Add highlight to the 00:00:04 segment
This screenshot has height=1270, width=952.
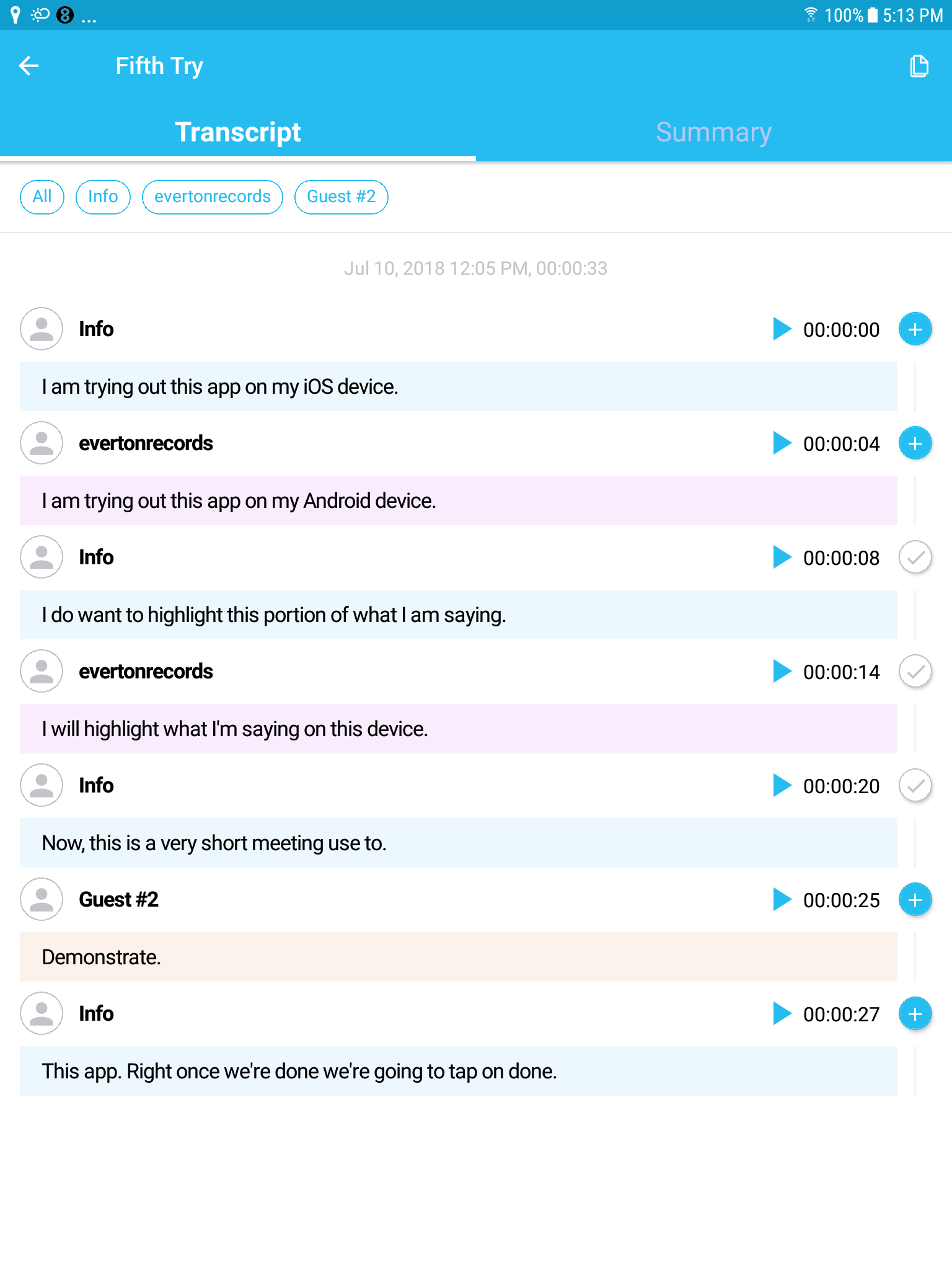pyautogui.click(x=915, y=443)
